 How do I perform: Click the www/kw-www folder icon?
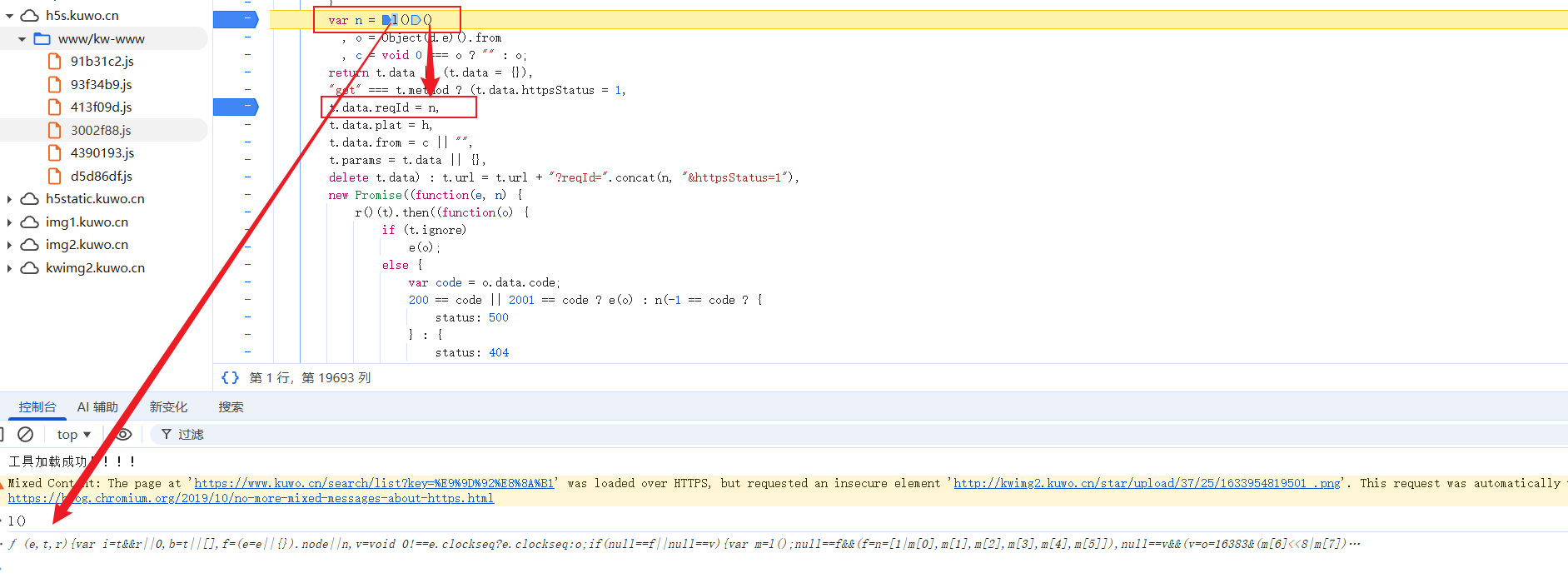42,39
